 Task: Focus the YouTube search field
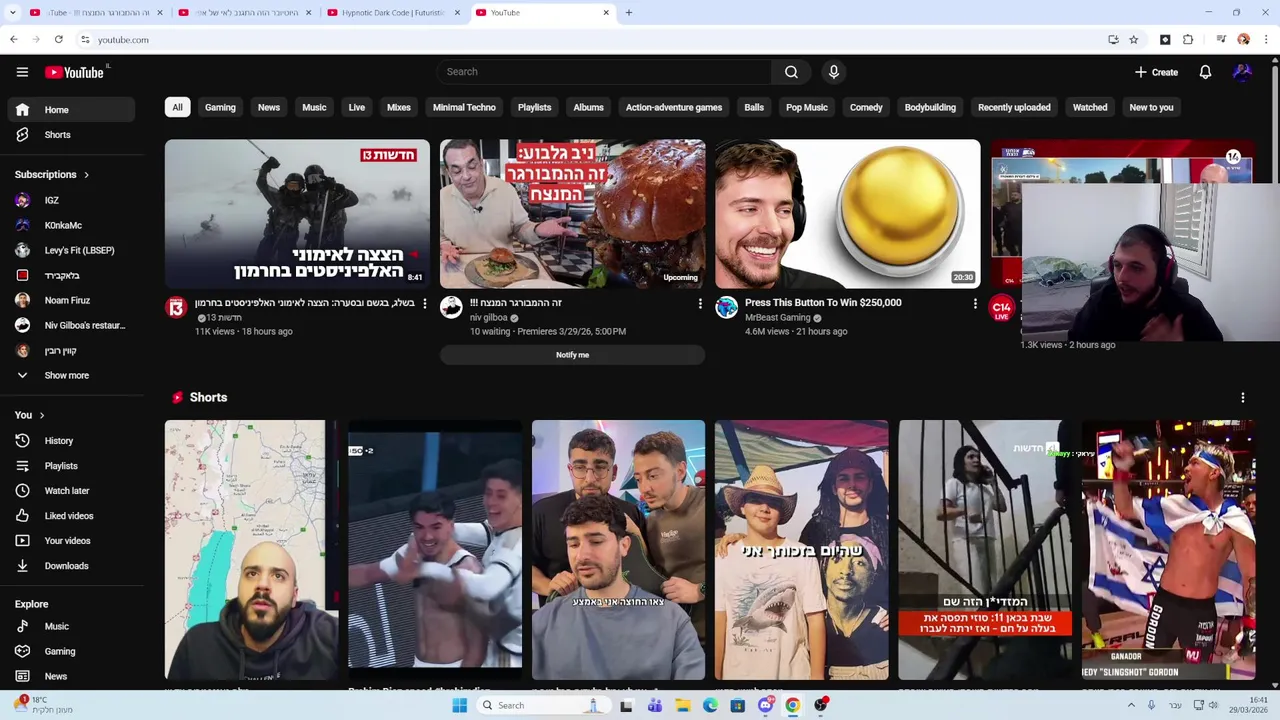pyautogui.click(x=604, y=72)
